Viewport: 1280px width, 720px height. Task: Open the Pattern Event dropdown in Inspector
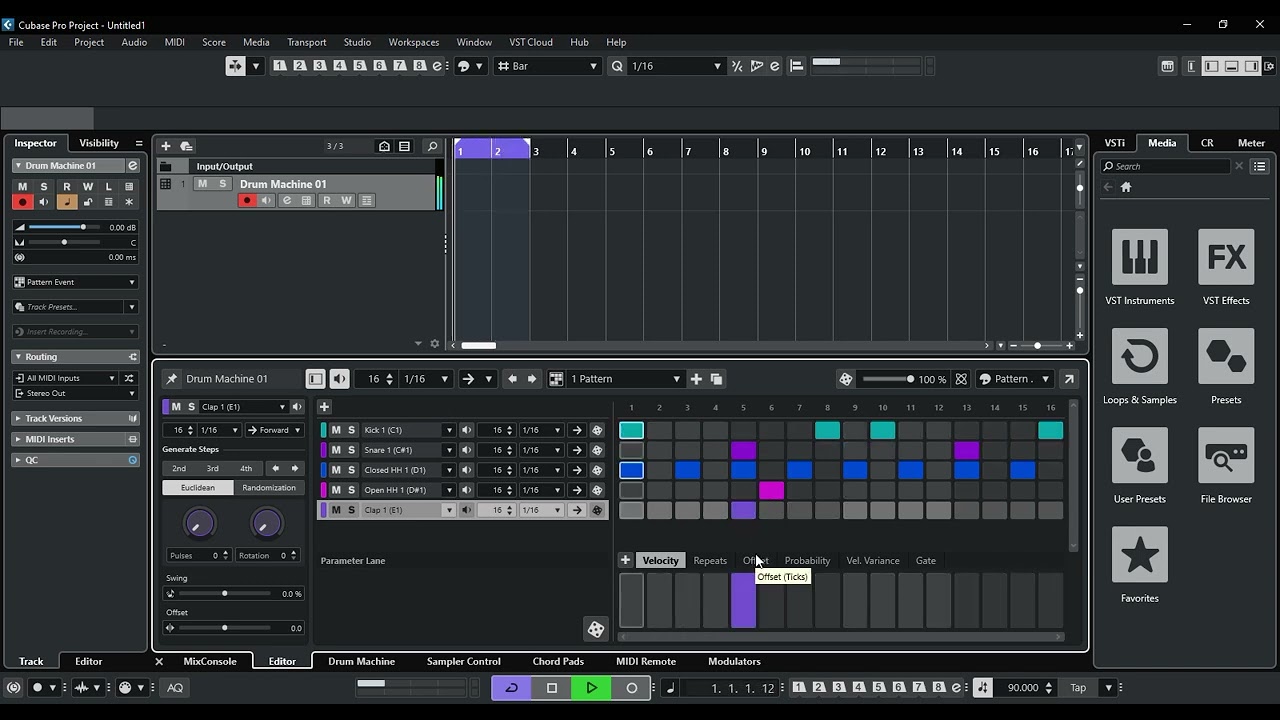point(76,282)
